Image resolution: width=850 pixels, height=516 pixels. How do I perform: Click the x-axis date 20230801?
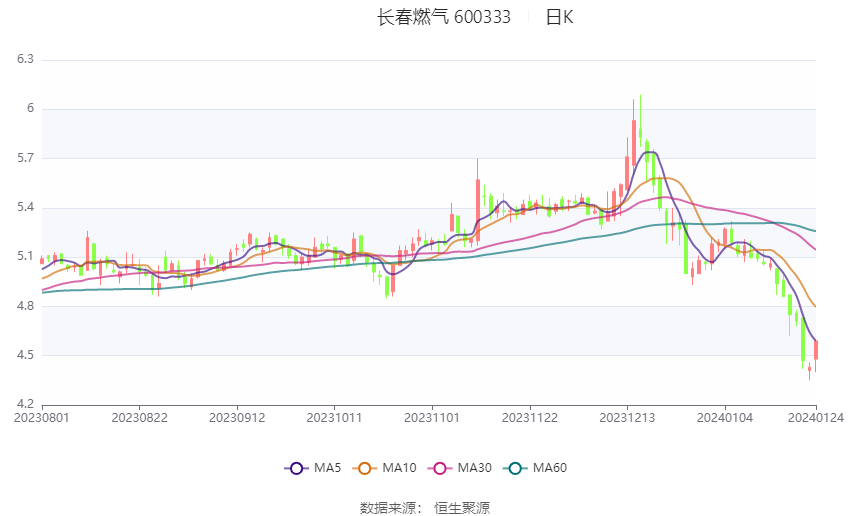42,418
